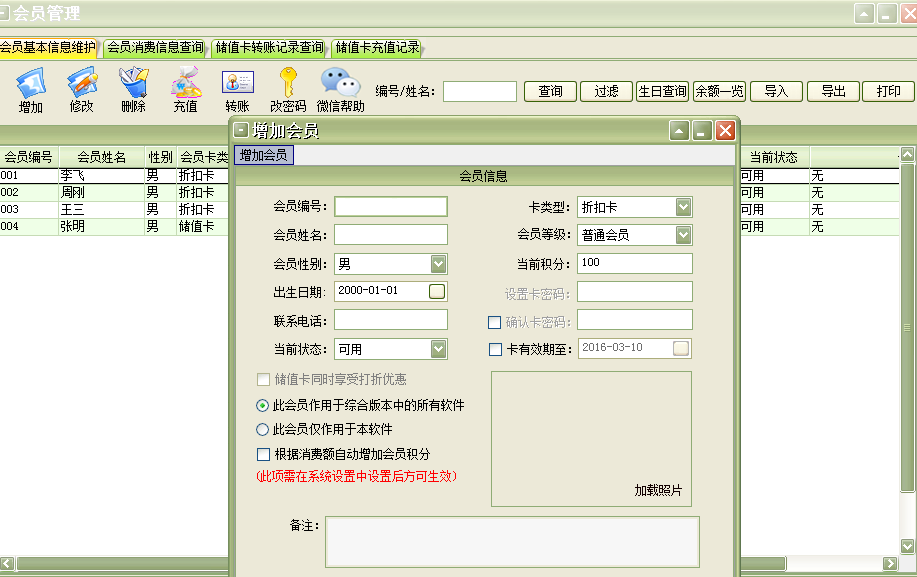
Task: Open the 出生日期 calendar picker button
Action: (x=437, y=291)
